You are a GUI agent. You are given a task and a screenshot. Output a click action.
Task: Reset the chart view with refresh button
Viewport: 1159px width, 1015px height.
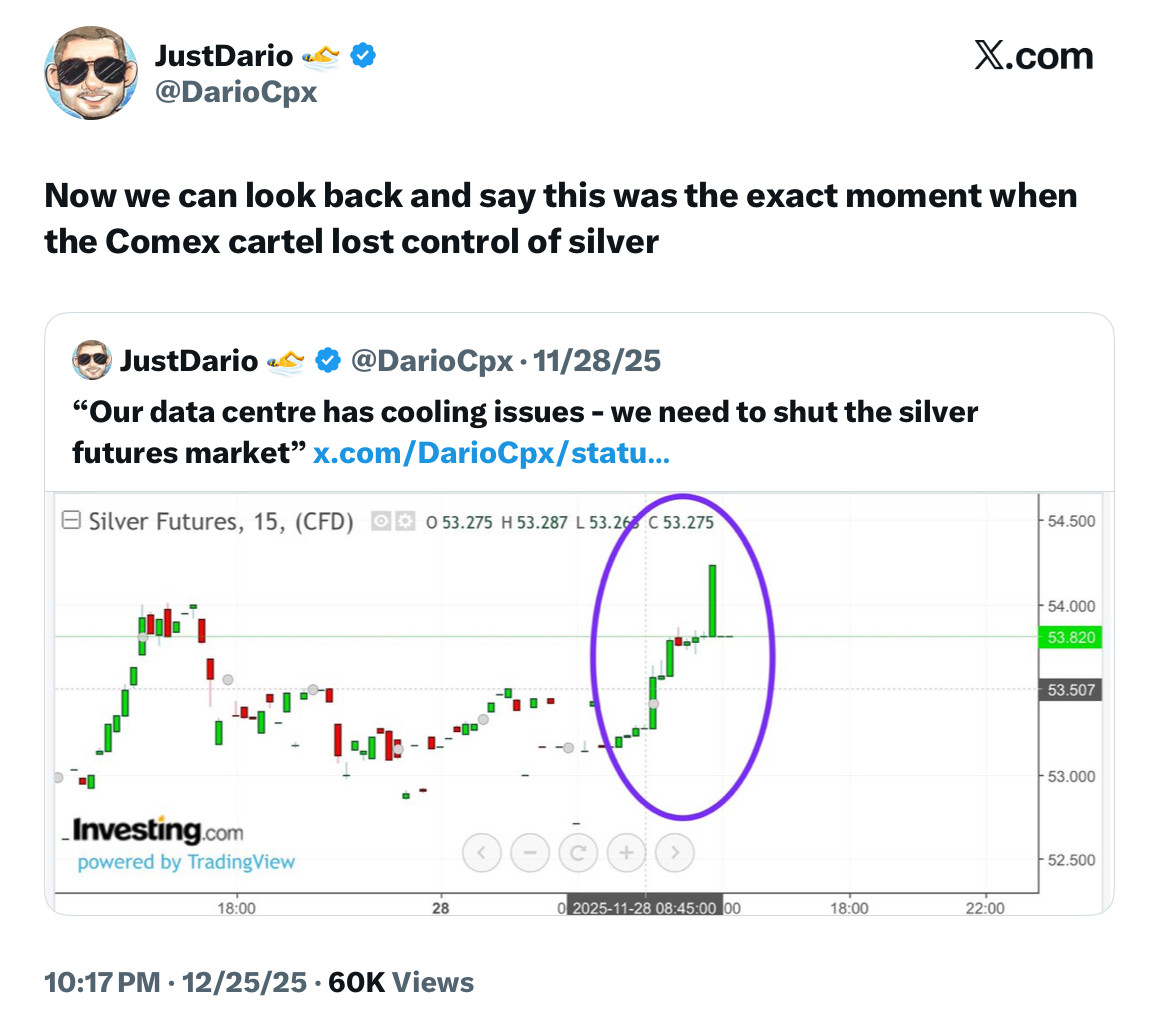point(578,853)
